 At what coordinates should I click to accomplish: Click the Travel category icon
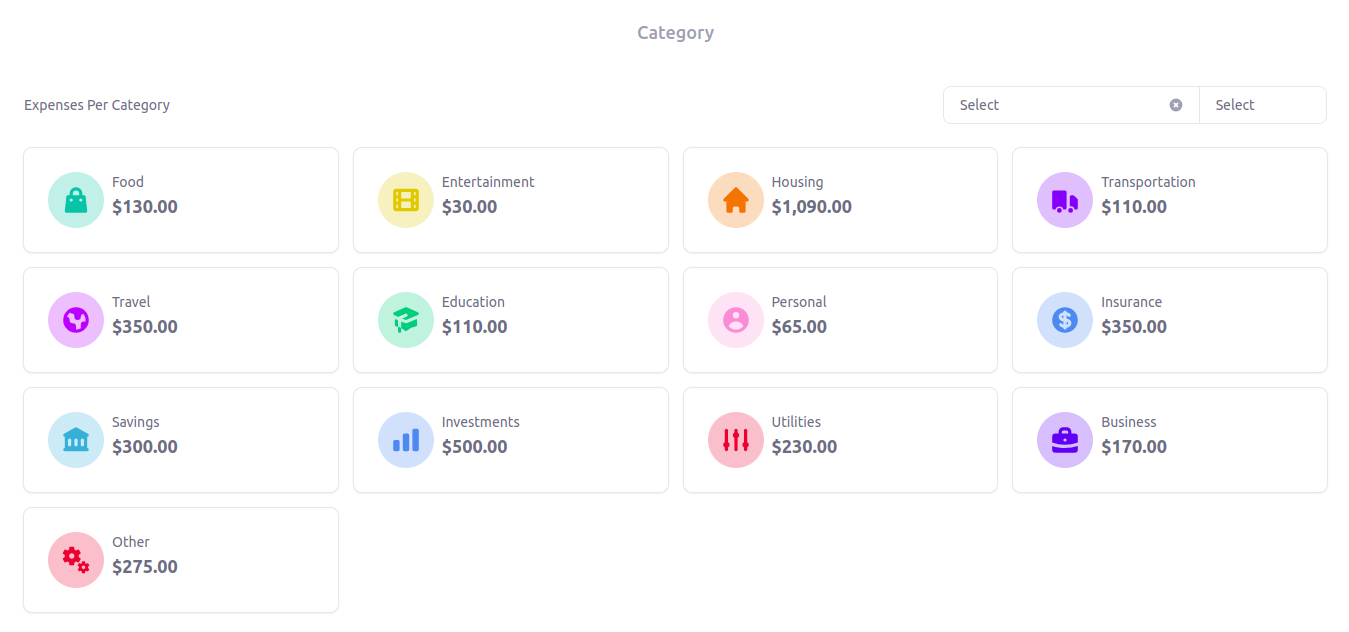(x=76, y=320)
